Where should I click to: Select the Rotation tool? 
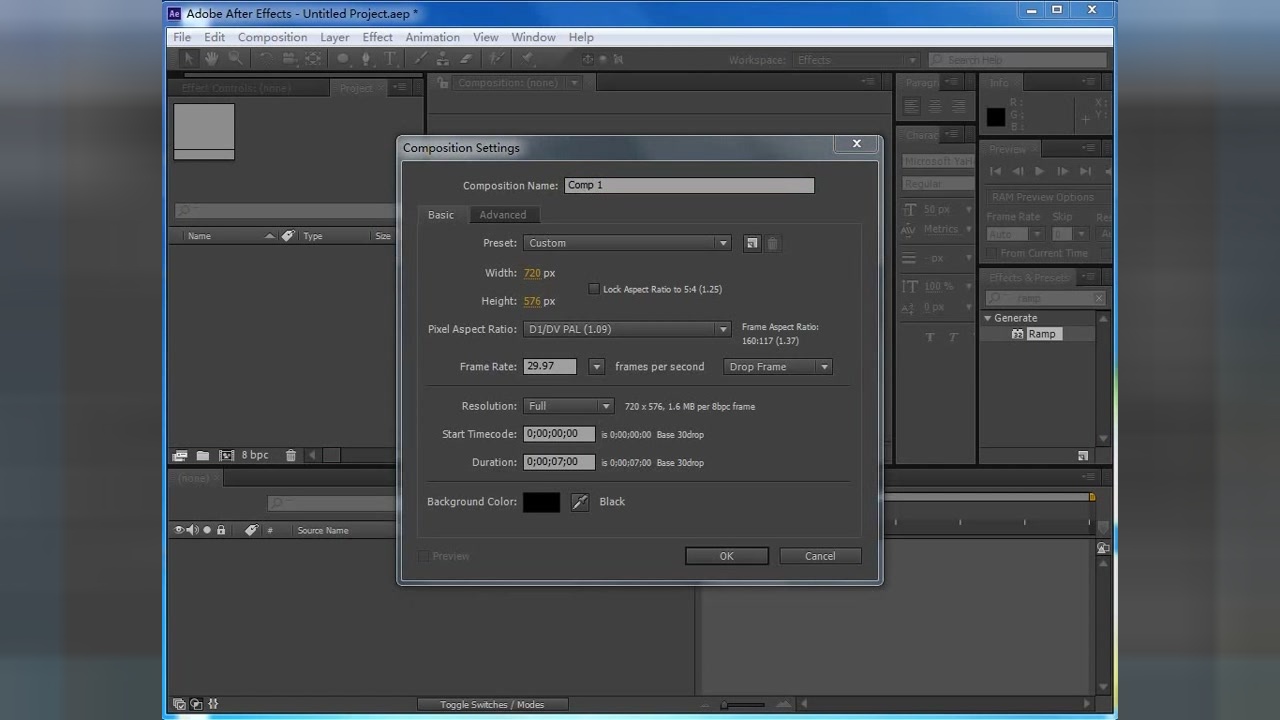[266, 58]
